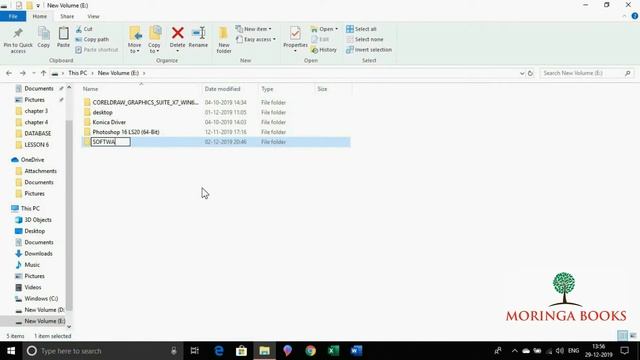640x360 pixels.
Task: Select OneDrive in navigation pane
Action: [32, 160]
